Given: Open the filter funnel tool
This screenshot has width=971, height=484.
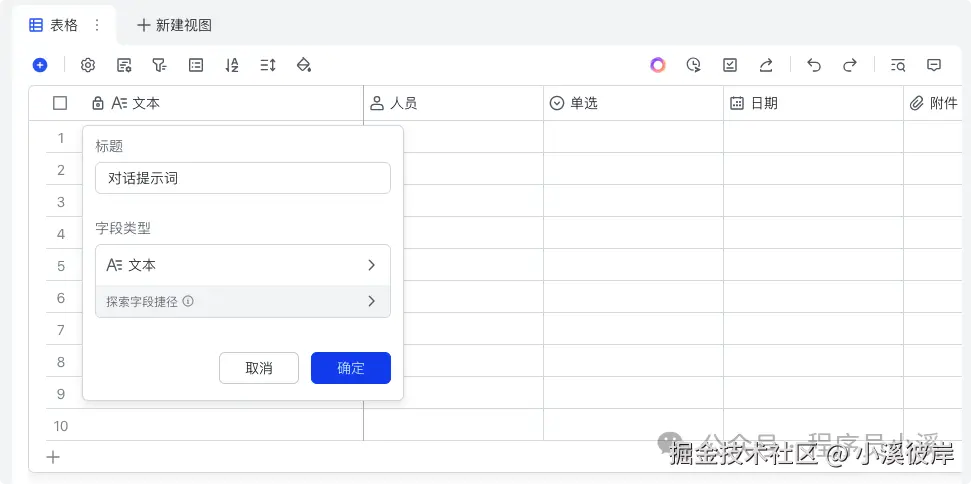Looking at the screenshot, I should pyautogui.click(x=160, y=65).
